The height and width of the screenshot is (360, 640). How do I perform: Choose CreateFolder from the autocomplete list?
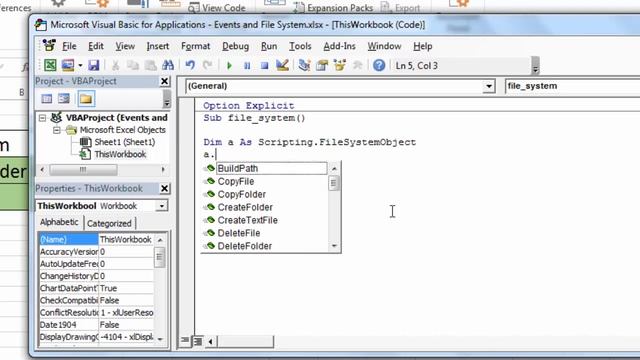tap(245, 207)
